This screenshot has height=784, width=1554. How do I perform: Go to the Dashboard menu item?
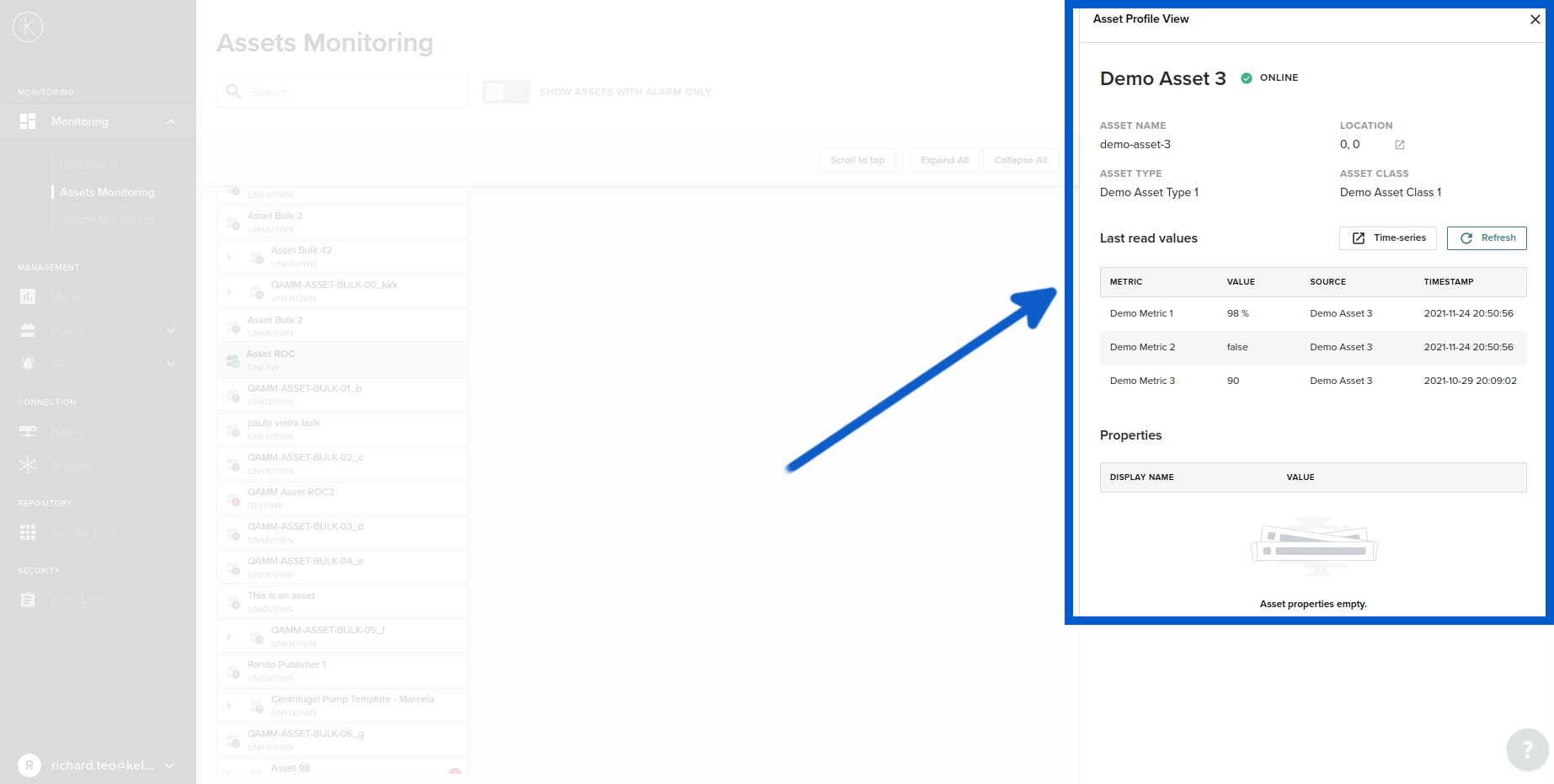tap(88, 165)
